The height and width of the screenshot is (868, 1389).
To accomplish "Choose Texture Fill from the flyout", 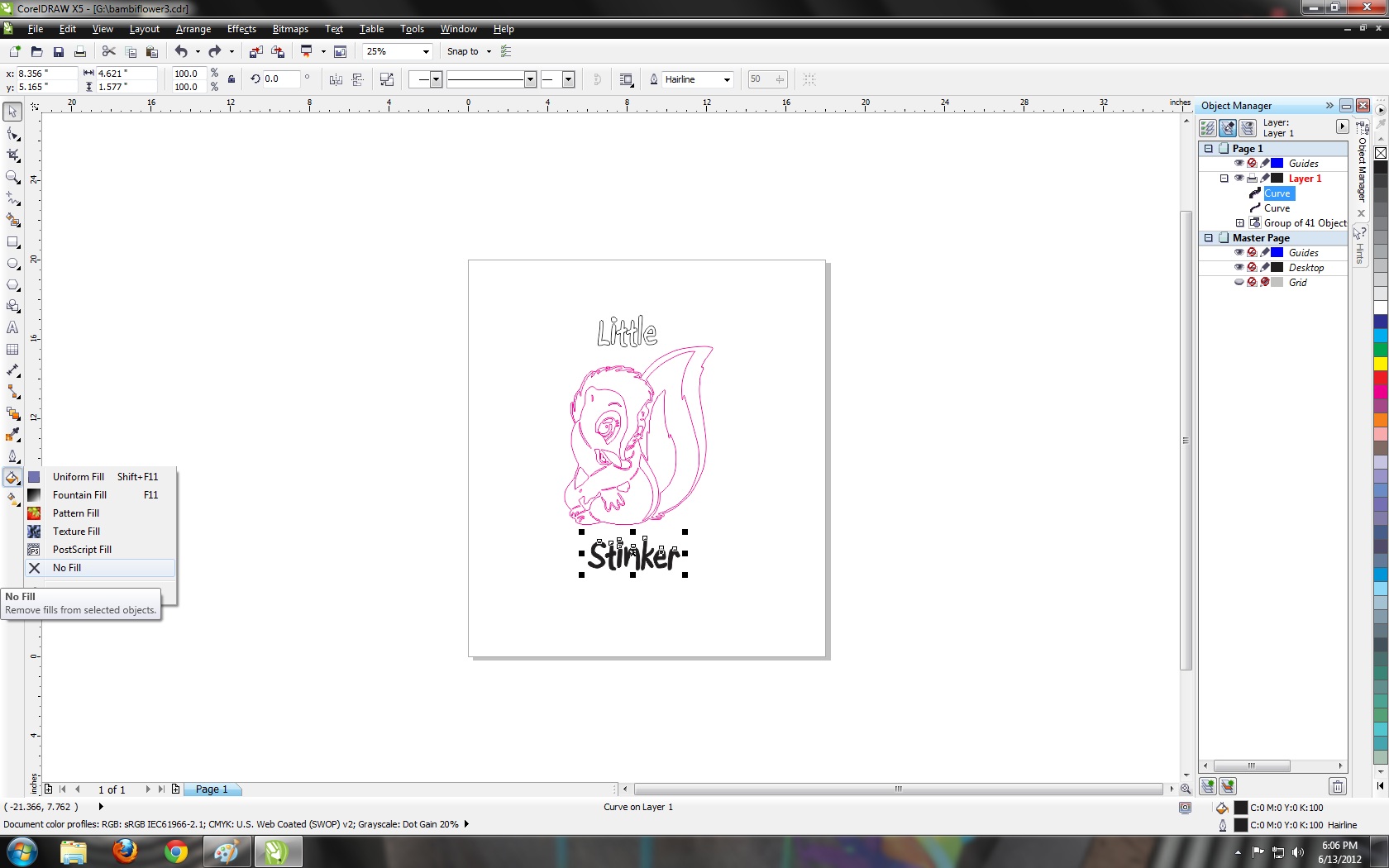I will click(x=100, y=532).
